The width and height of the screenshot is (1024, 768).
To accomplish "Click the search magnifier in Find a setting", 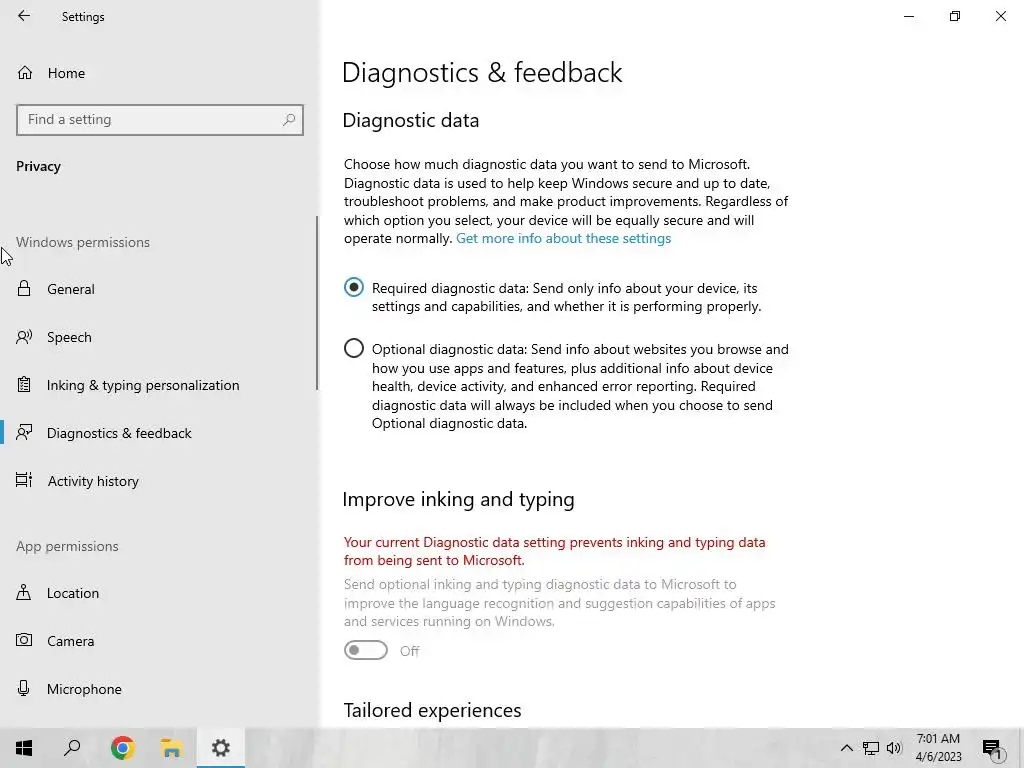I will pos(289,120).
